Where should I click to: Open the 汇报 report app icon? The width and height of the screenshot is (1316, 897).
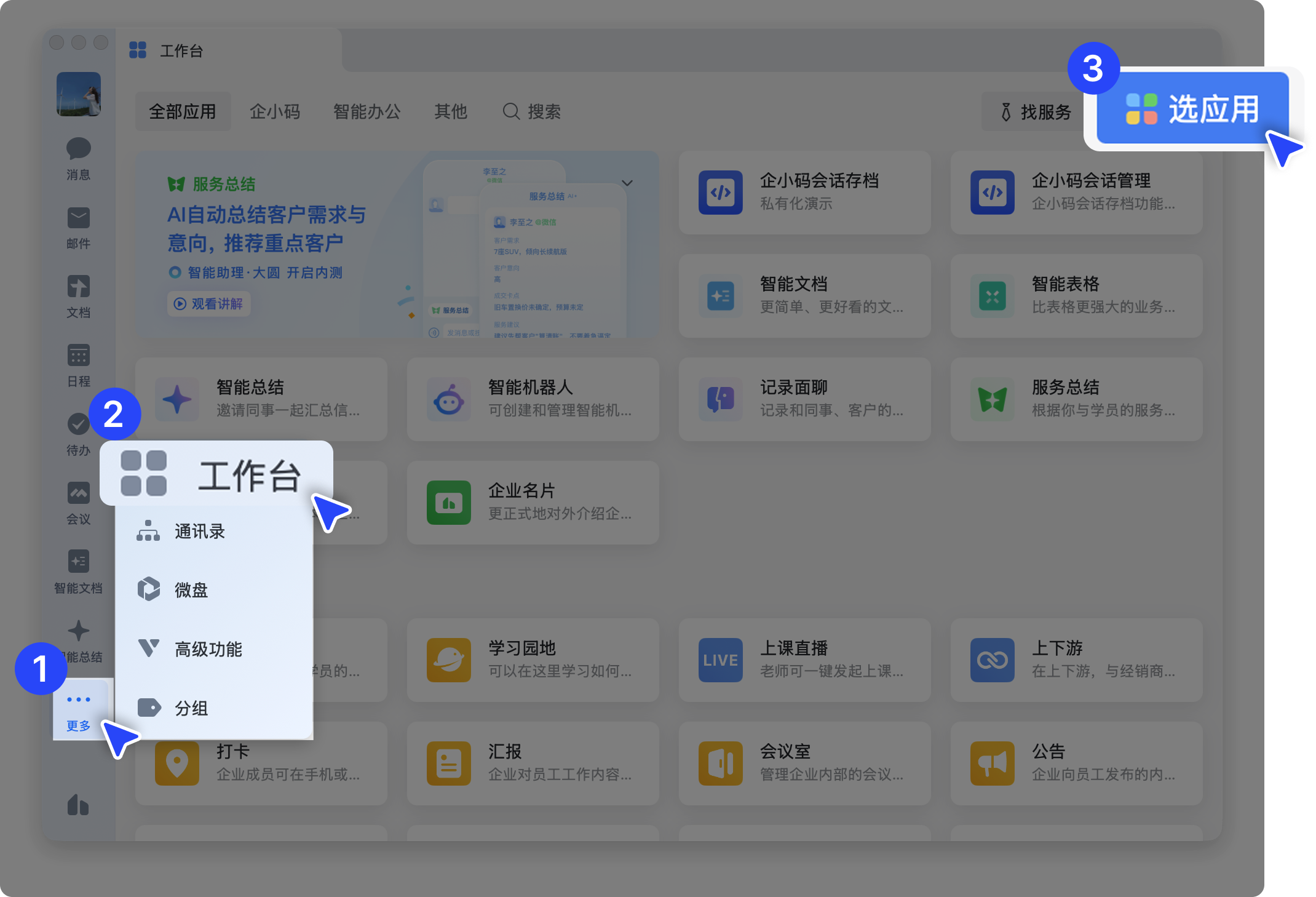point(449,763)
